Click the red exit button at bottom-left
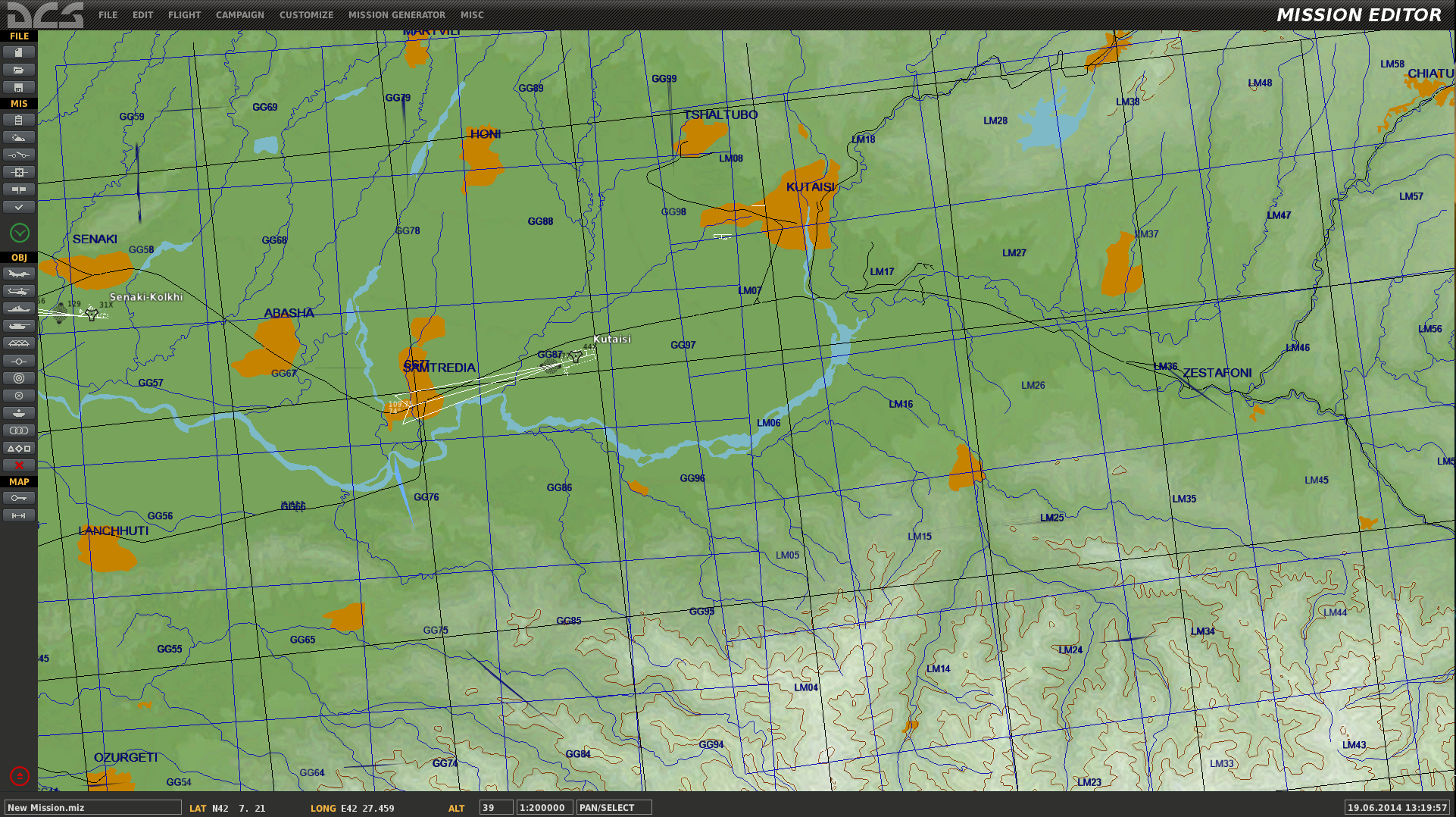Image resolution: width=1456 pixels, height=817 pixels. [x=20, y=776]
